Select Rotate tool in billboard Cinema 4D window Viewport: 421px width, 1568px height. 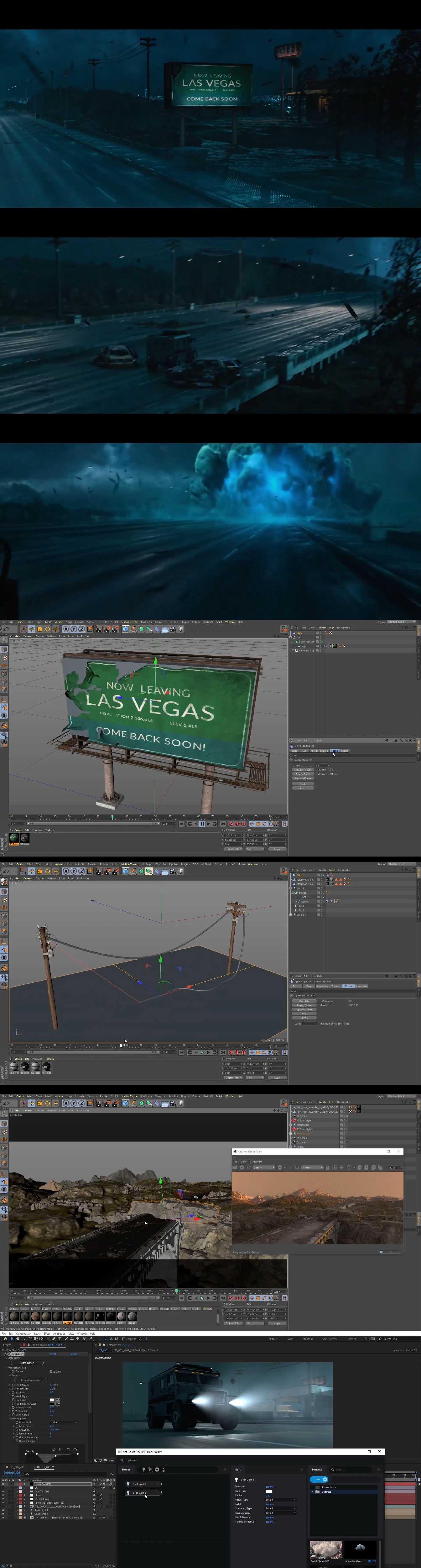(x=47, y=629)
